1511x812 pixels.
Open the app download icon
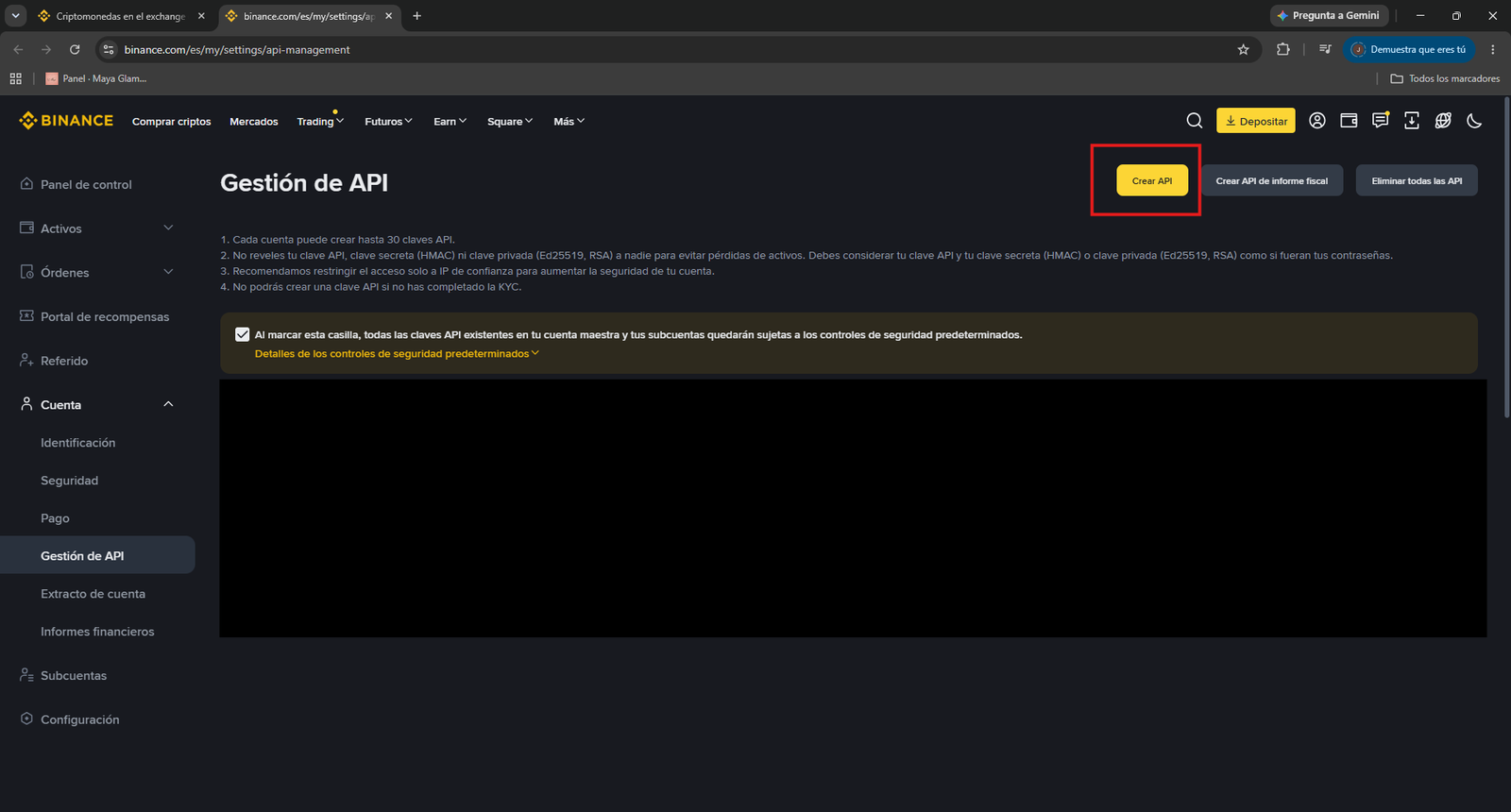coord(1412,121)
